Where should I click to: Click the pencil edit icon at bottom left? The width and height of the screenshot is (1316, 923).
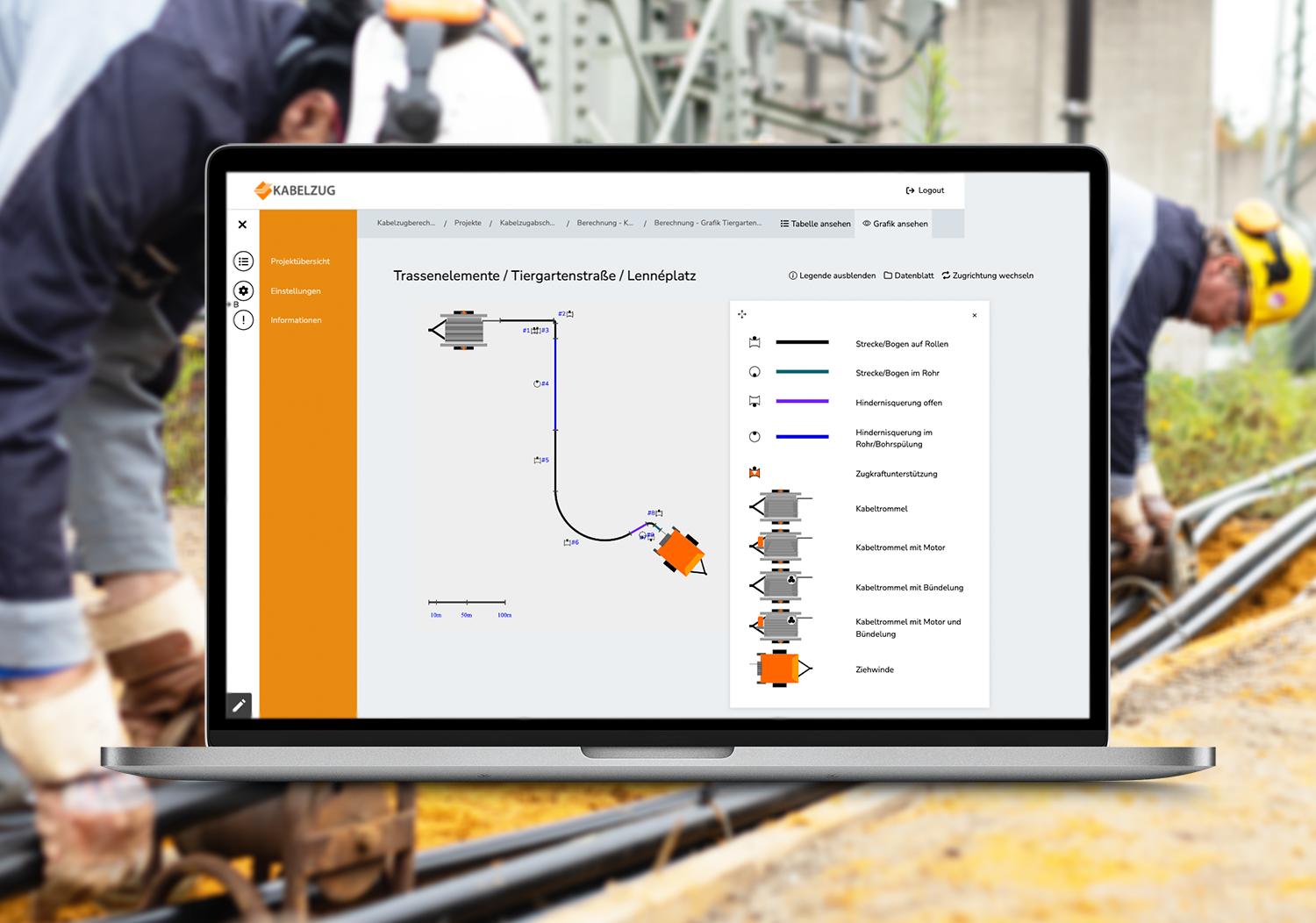click(x=239, y=705)
